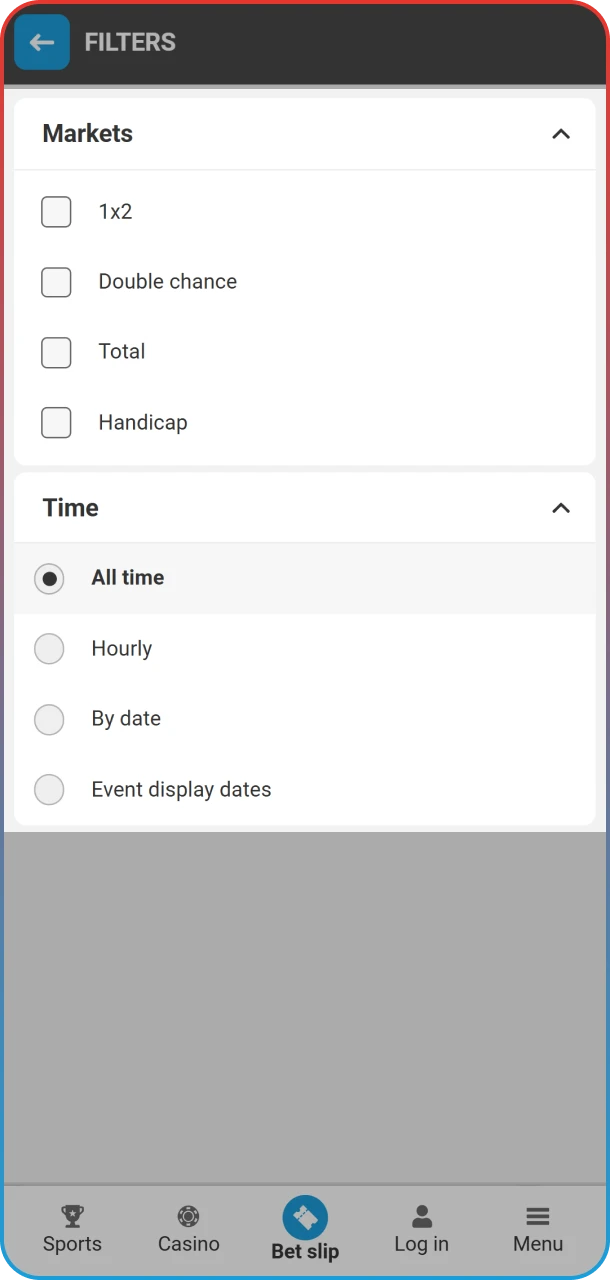Choose the Hourly radio option
610x1280 pixels.
49,649
